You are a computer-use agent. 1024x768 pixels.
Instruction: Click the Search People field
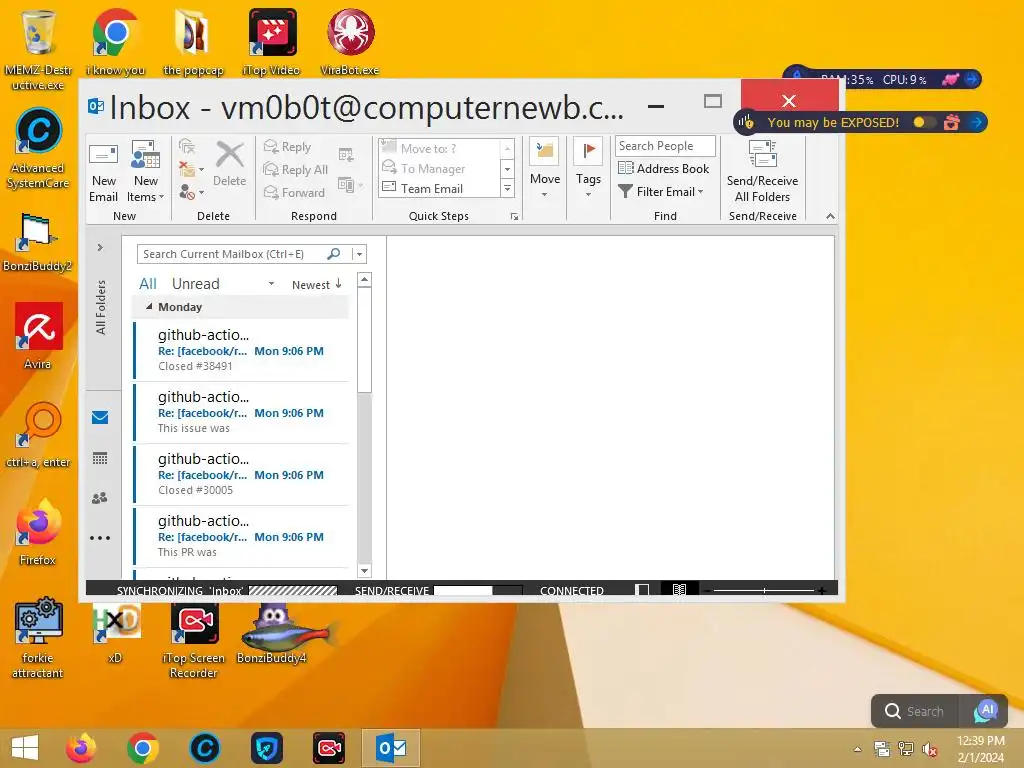point(665,146)
